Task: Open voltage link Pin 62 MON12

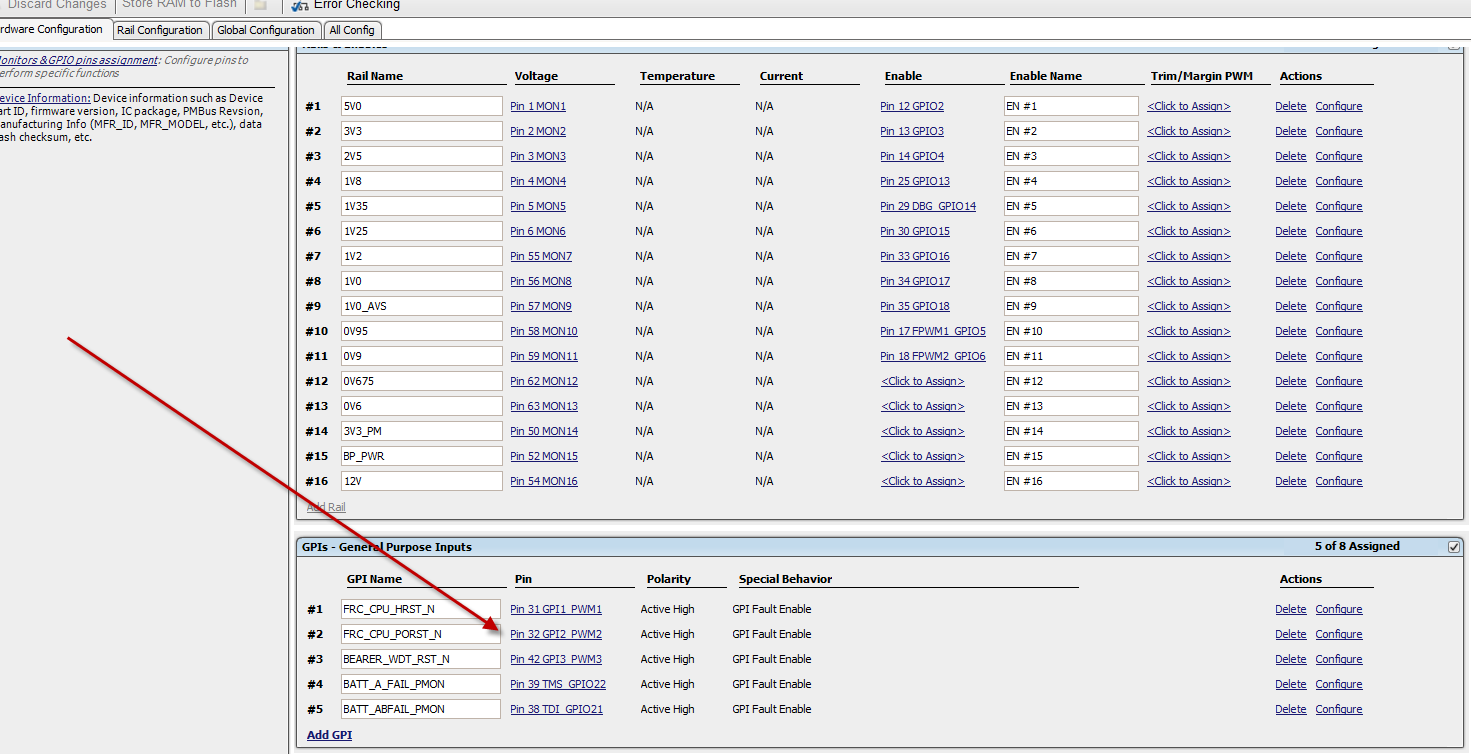Action: tap(544, 381)
